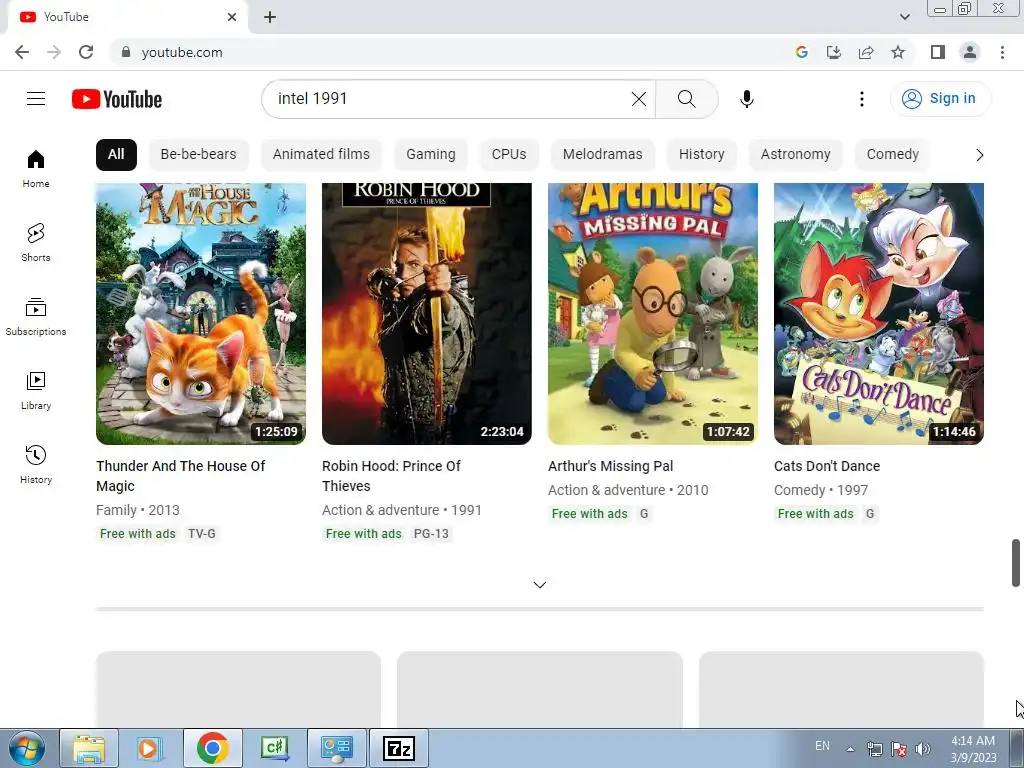This screenshot has height=768, width=1024.
Task: Show more movies with chevron down
Action: [x=539, y=584]
